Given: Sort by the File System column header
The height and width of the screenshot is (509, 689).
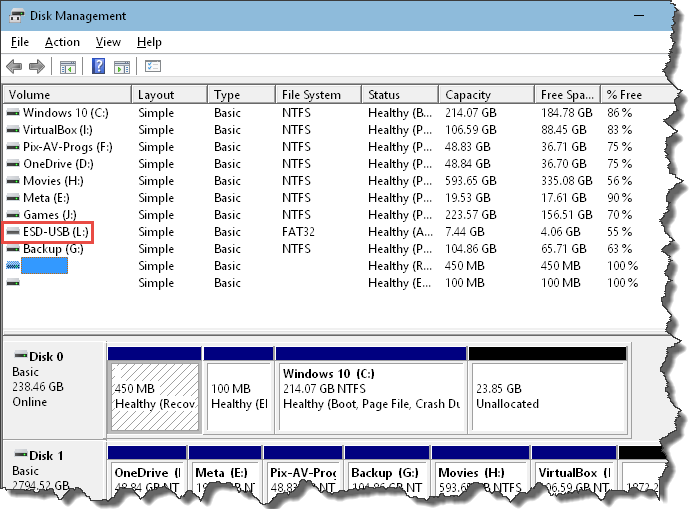Looking at the screenshot, I should 319,95.
